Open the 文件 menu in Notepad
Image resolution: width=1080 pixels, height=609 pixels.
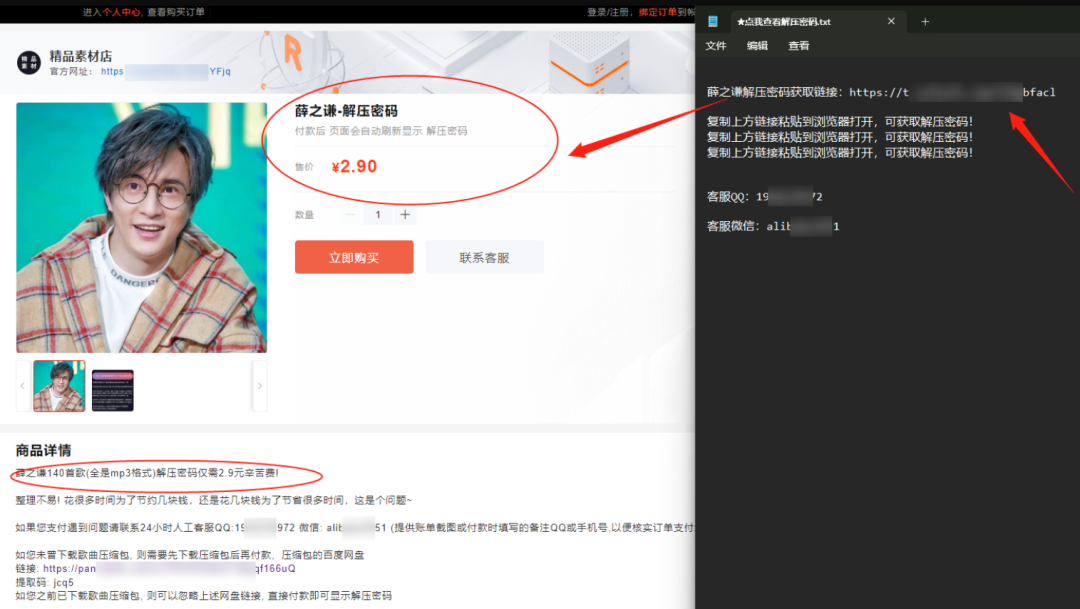pos(716,45)
